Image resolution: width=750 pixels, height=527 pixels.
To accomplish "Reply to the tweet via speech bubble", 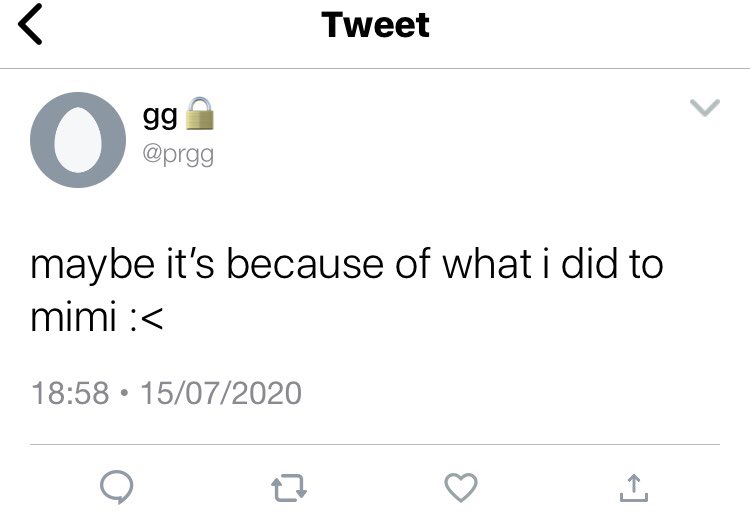I will tap(117, 487).
